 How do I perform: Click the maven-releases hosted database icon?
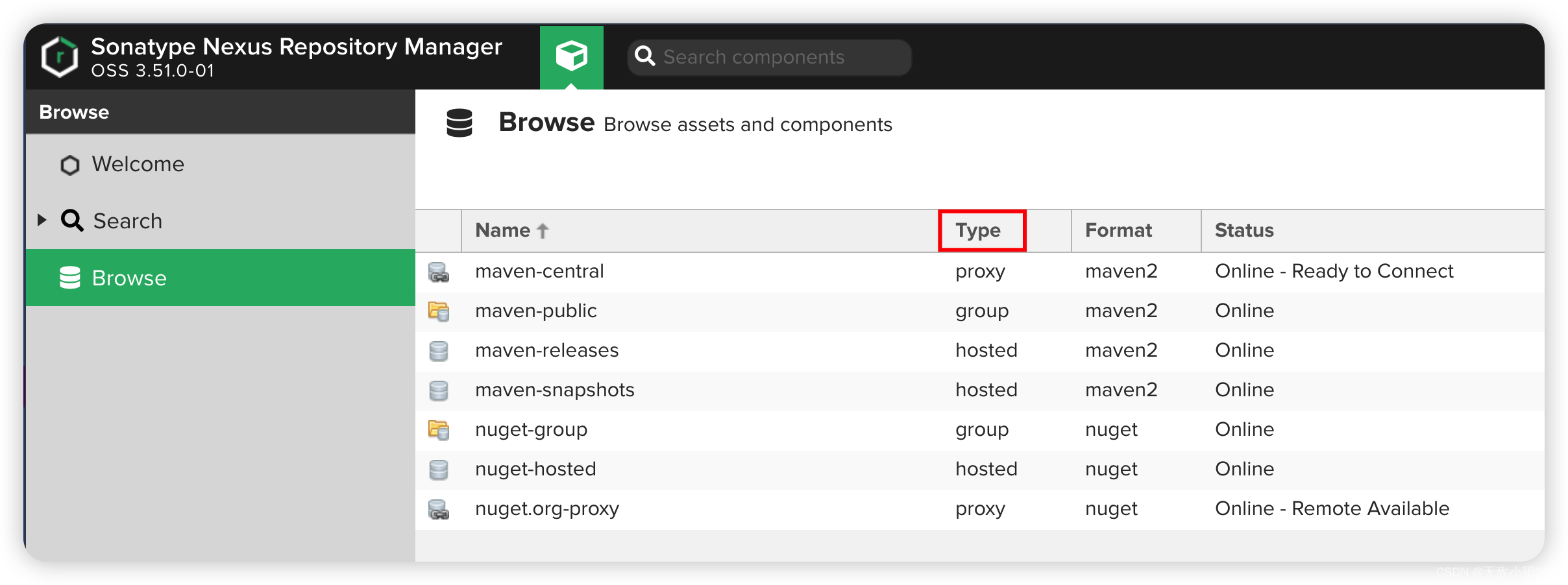tap(439, 351)
